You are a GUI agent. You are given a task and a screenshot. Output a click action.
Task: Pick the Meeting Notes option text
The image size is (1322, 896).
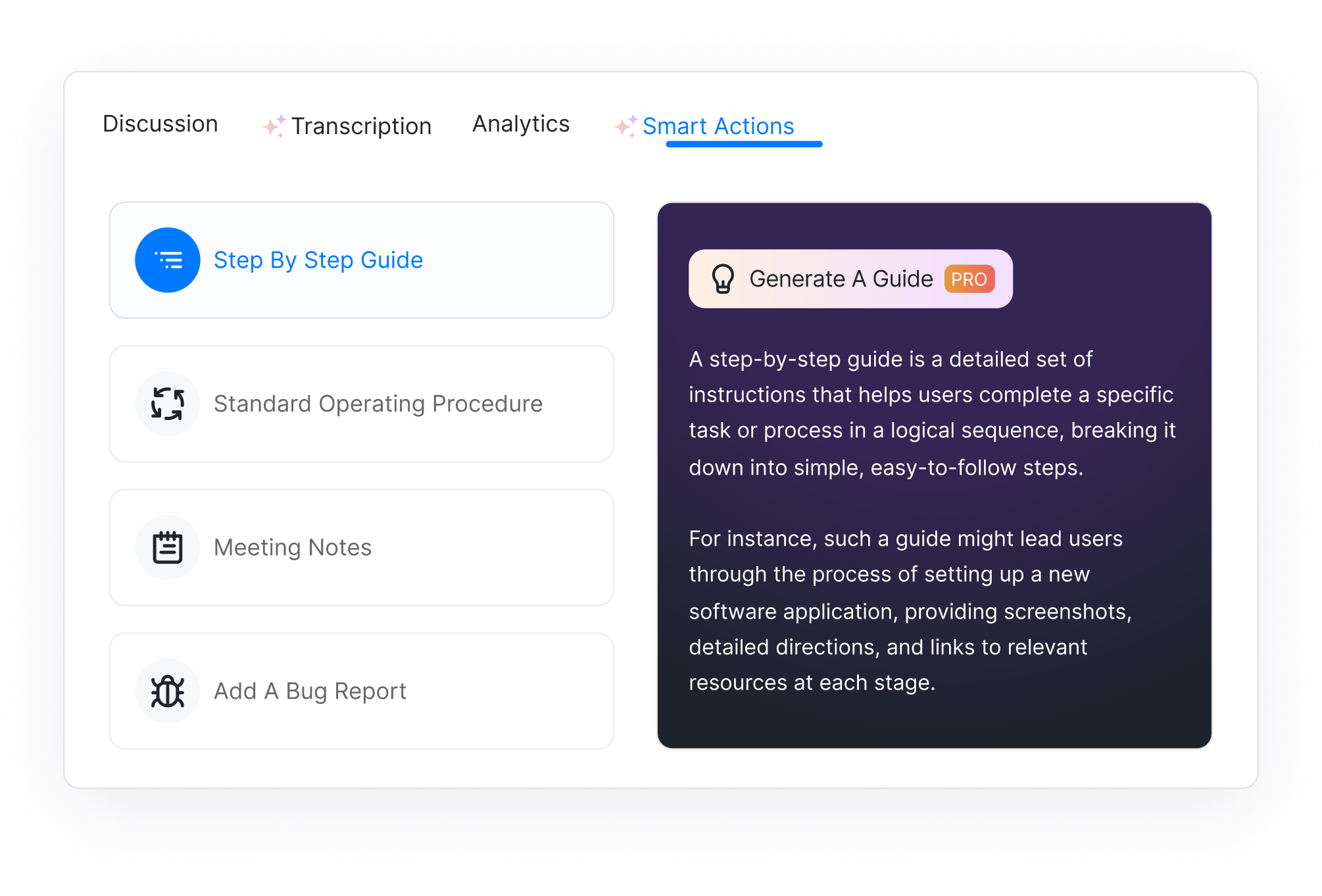coord(293,548)
